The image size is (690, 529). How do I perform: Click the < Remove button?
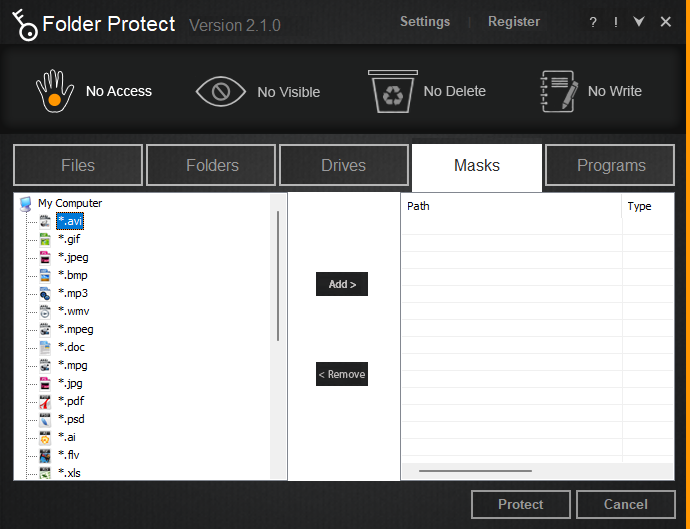pos(342,374)
